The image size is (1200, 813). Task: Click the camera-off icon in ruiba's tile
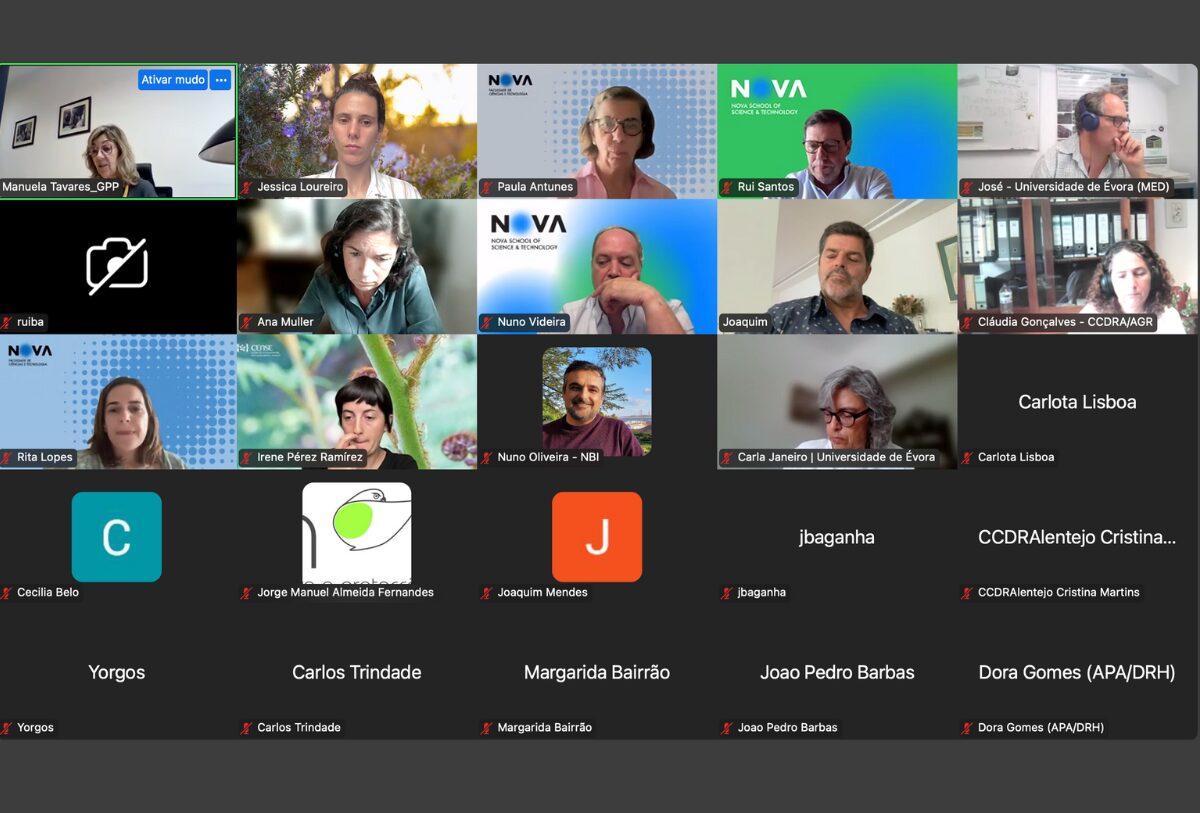(x=117, y=266)
